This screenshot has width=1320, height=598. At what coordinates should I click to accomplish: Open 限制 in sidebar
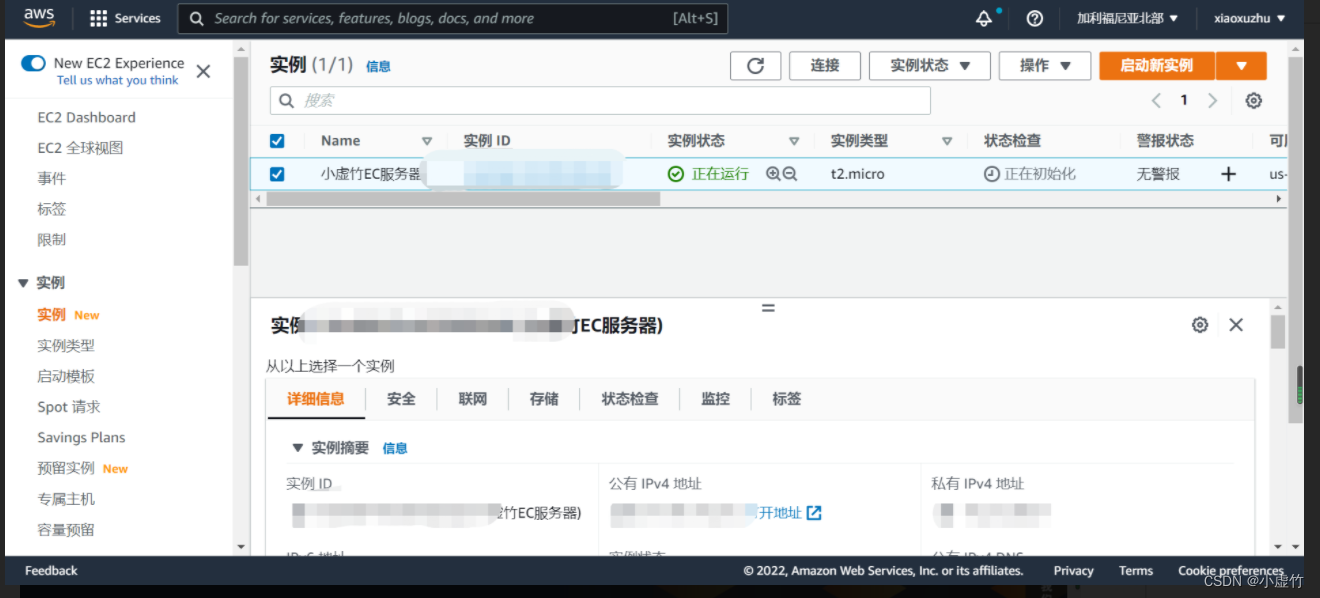(x=52, y=240)
